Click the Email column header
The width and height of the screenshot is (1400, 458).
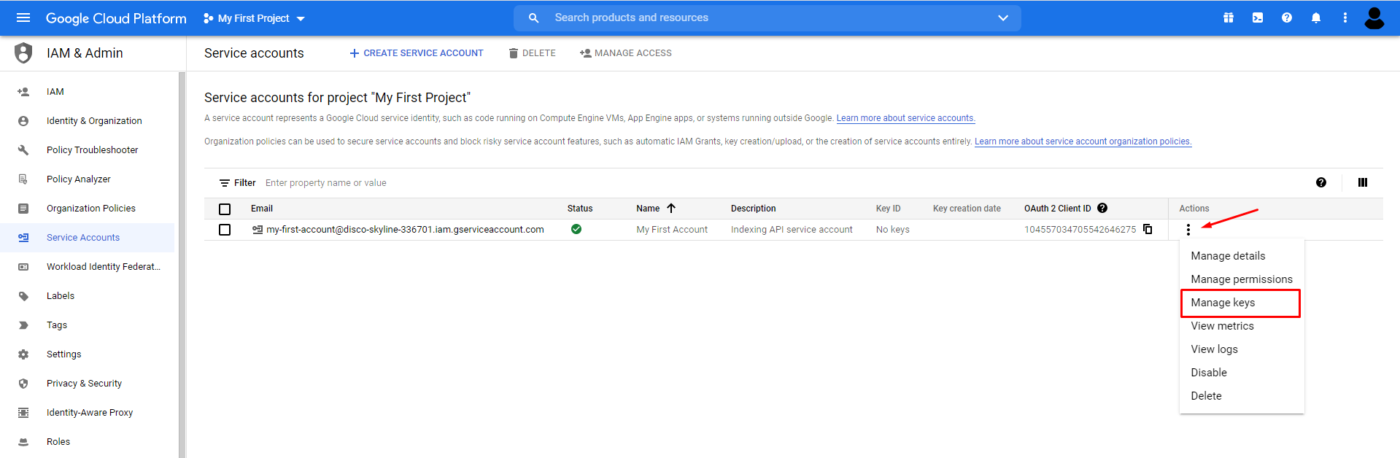coord(262,208)
